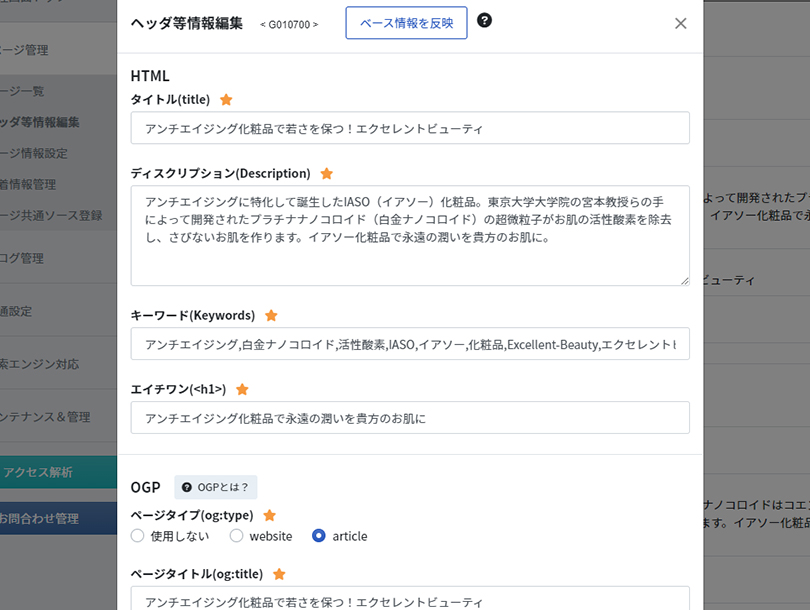
Task: Open the OGPとは？ help button
Action: coord(215,487)
